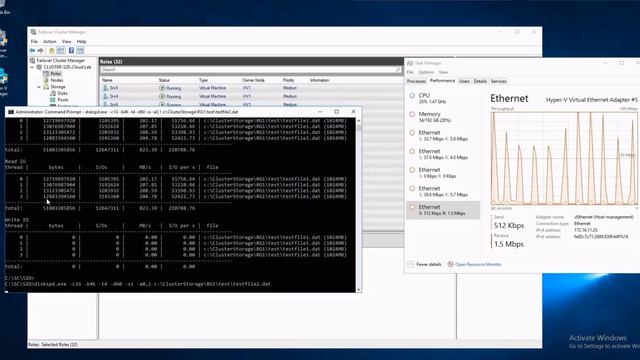Viewport: 640px width, 360px height.
Task: Toggle the Show/Hide Action Pane toolbar icon
Action: coord(80,51)
